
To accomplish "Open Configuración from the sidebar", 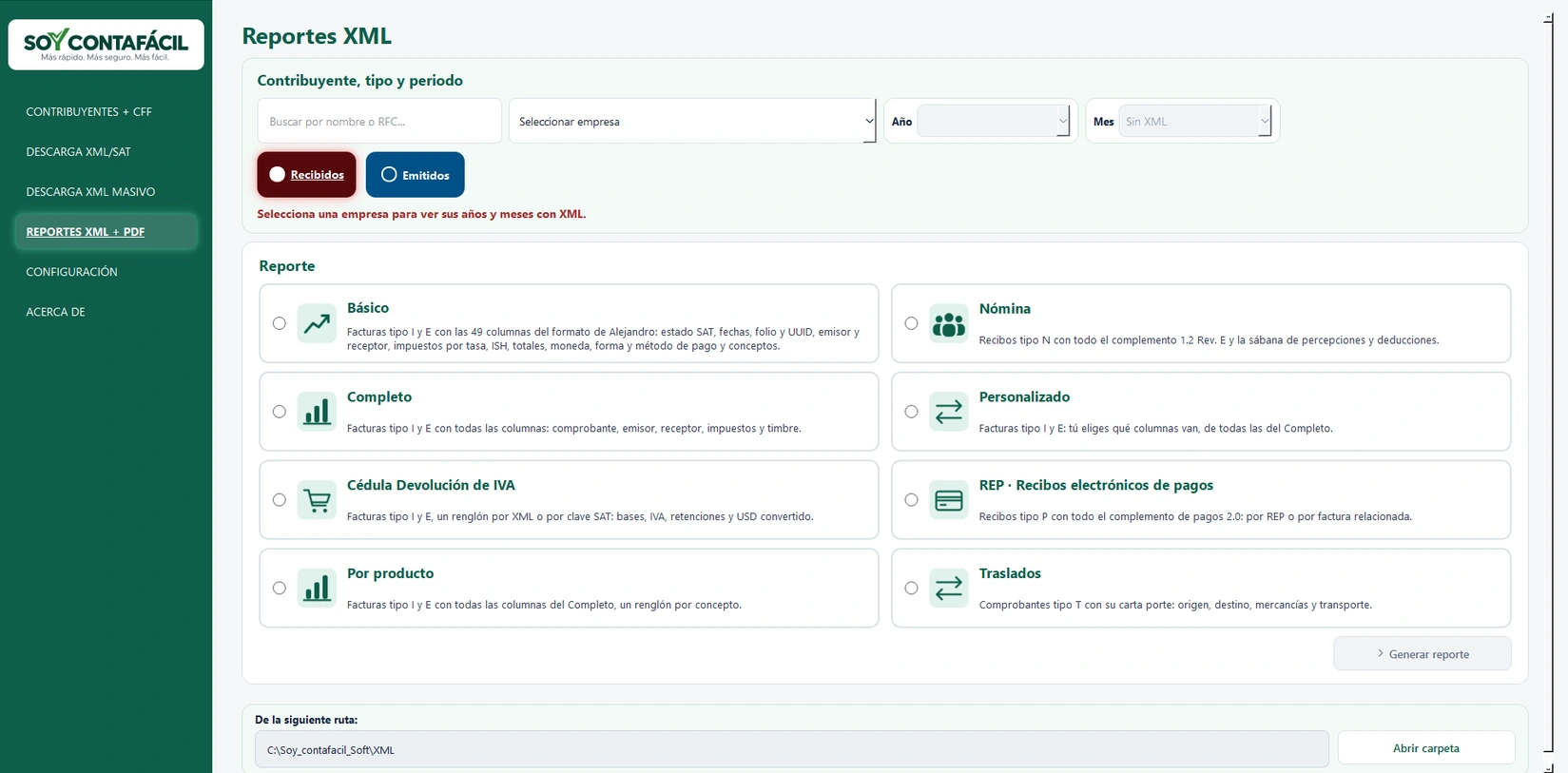I will pos(71,272).
